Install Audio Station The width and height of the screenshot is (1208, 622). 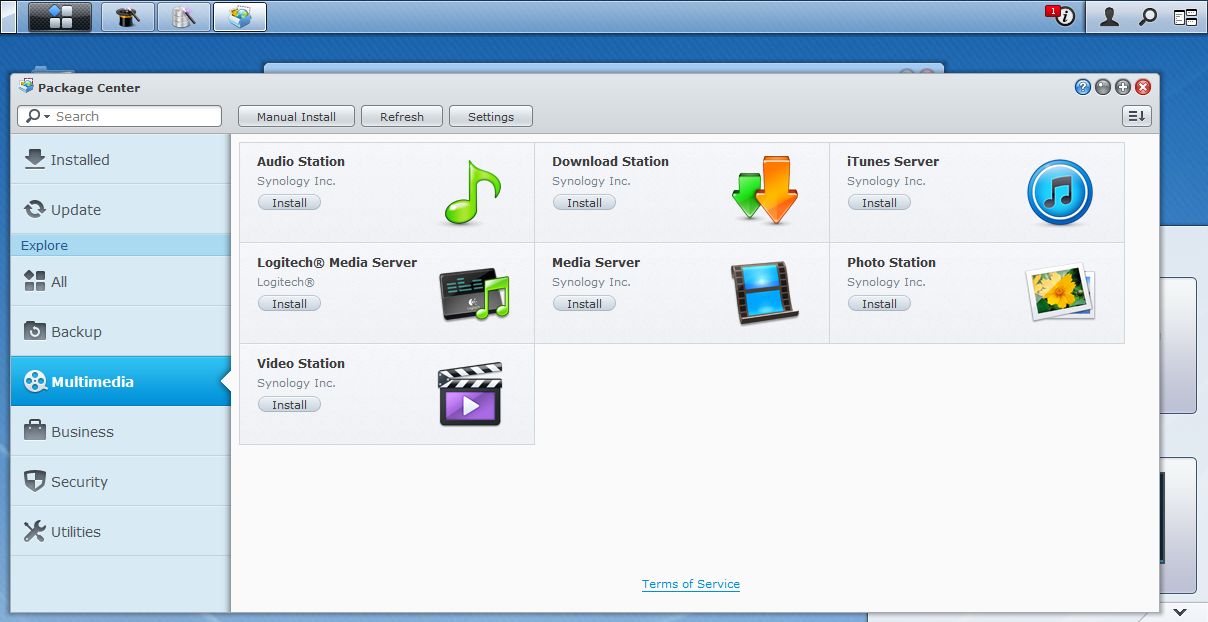coord(290,203)
